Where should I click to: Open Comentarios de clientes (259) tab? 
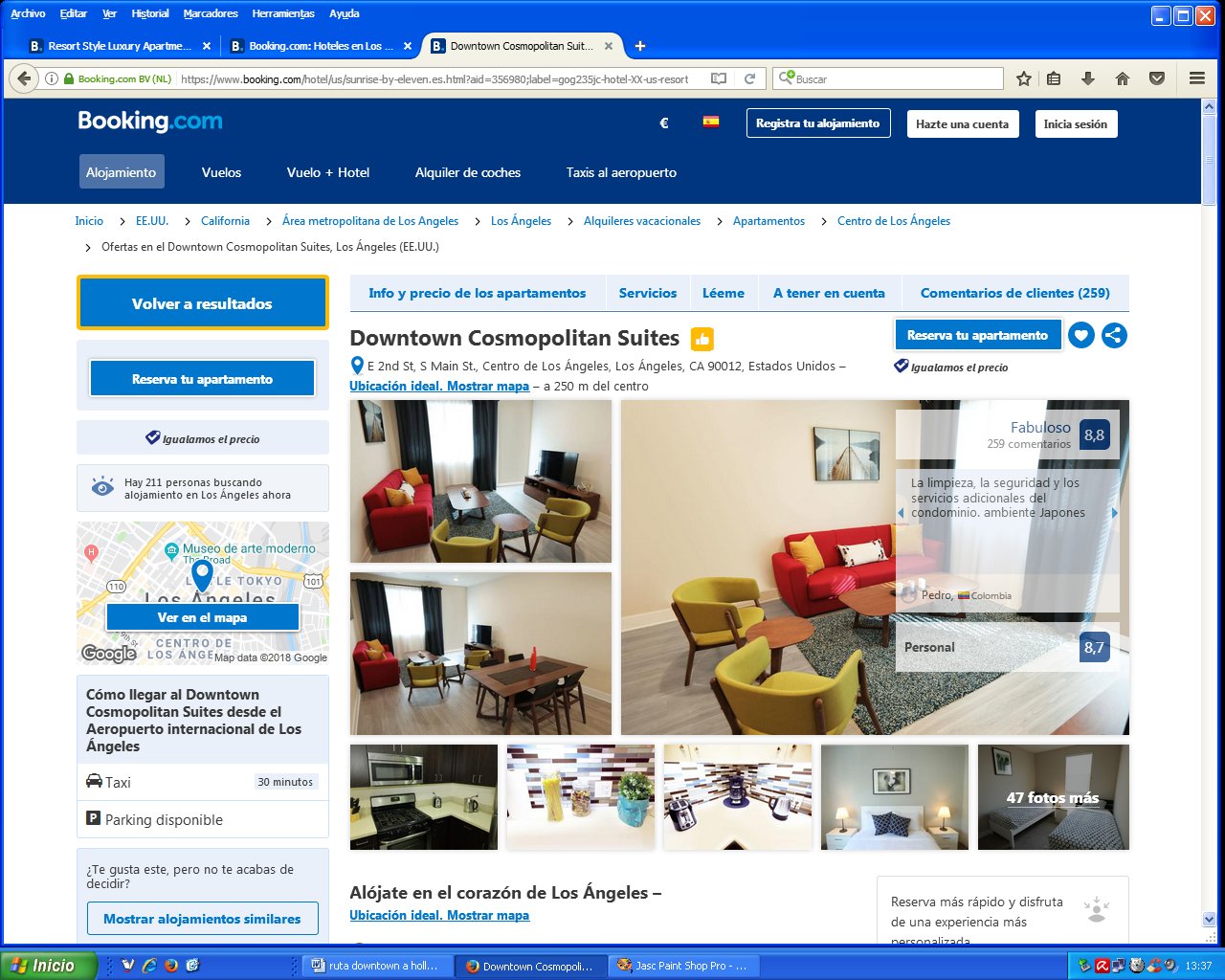coord(1015,293)
